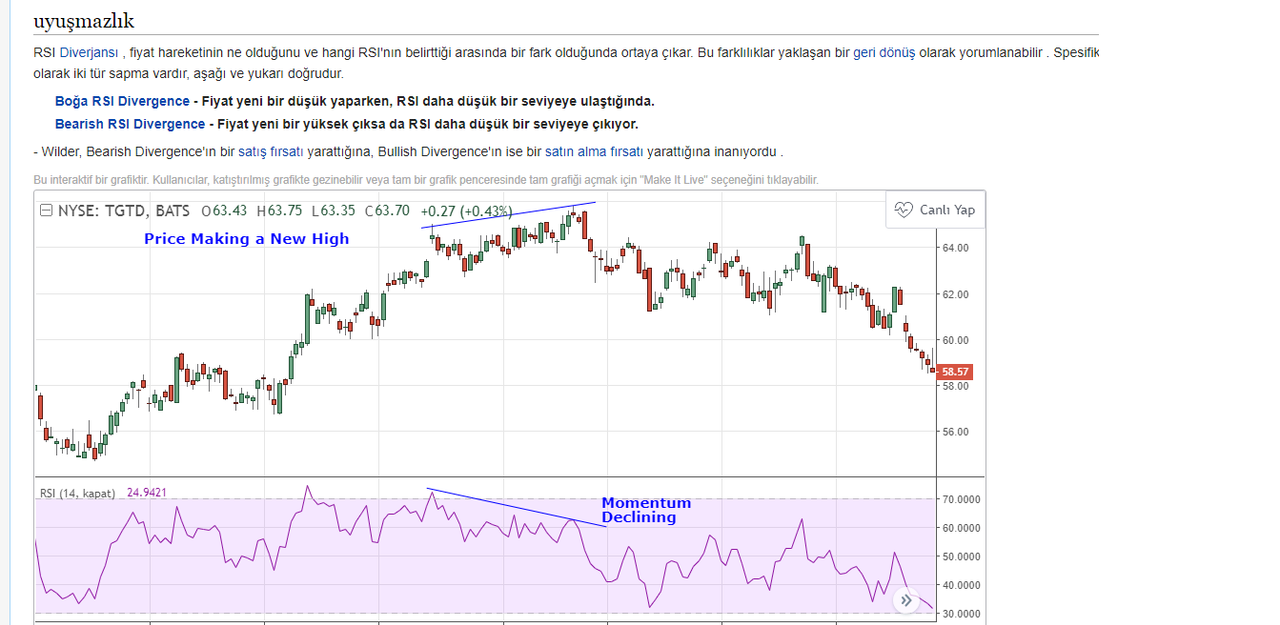Open the Bearish RSI Divergence link
Viewport: 1280px width, 625px height.
[x=130, y=124]
